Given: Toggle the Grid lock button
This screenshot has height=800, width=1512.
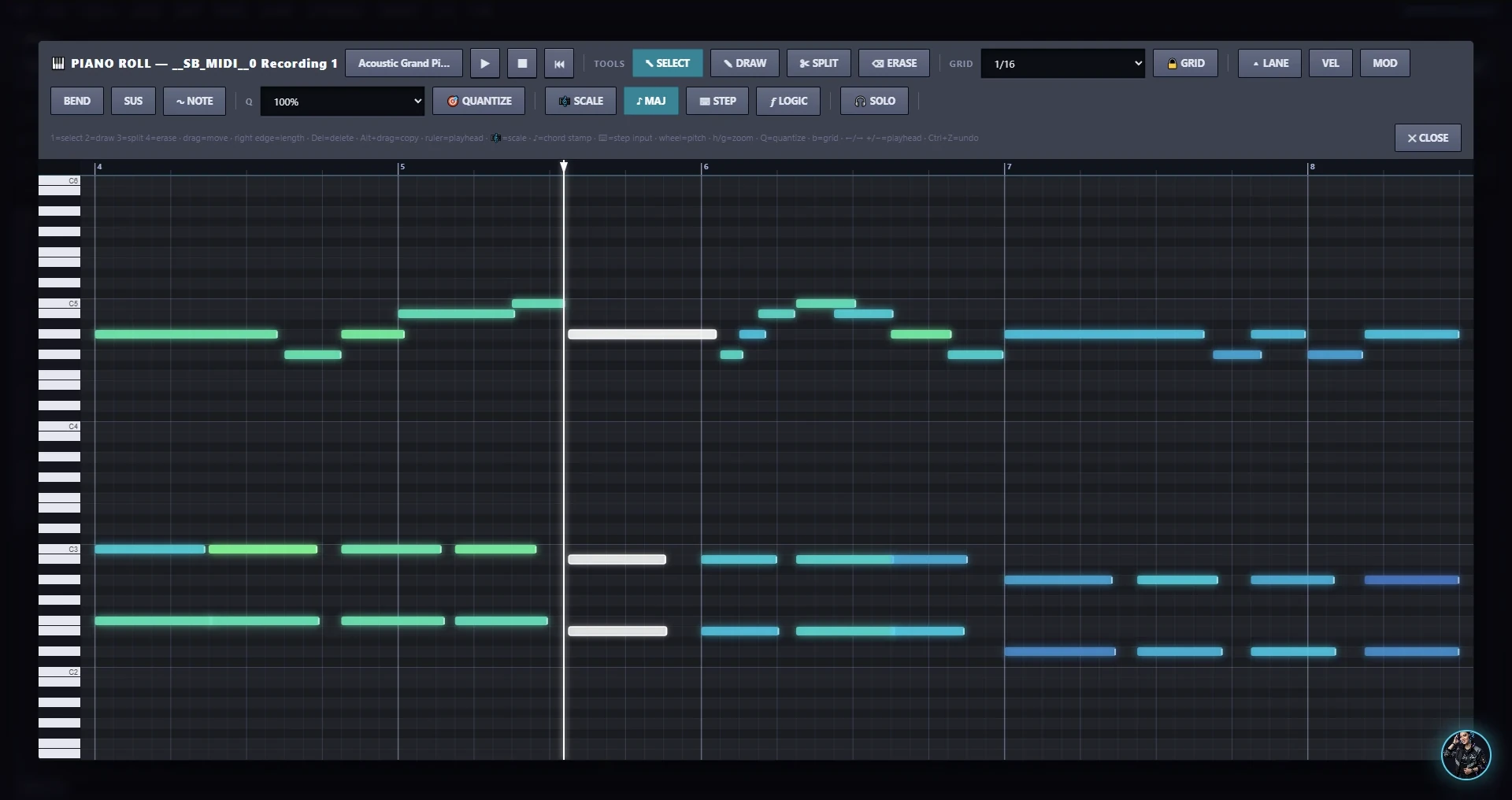Looking at the screenshot, I should click(1185, 63).
